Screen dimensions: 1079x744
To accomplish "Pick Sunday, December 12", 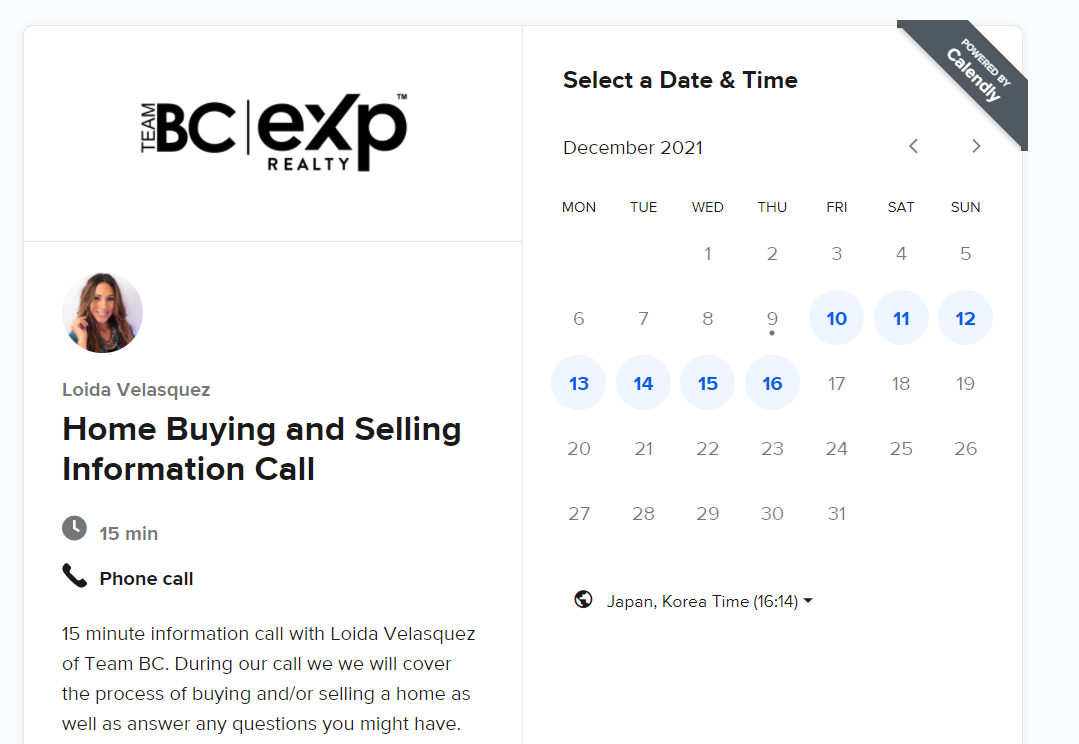I will point(965,319).
